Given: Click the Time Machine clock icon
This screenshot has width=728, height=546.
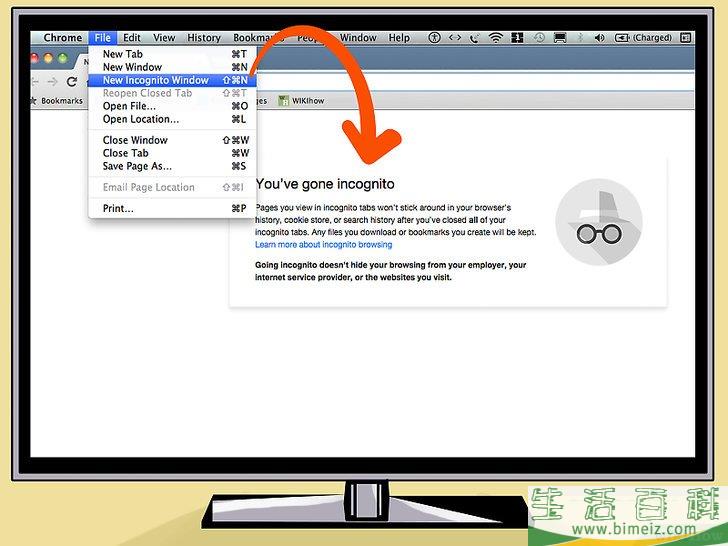Looking at the screenshot, I should pyautogui.click(x=538, y=38).
